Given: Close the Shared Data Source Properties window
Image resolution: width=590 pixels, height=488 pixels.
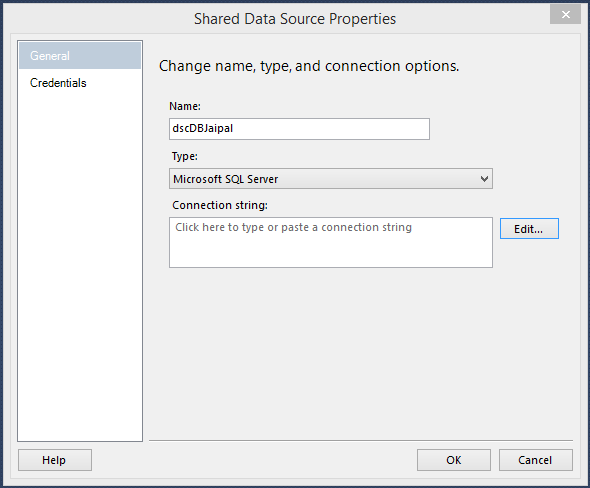Looking at the screenshot, I should tap(565, 15).
